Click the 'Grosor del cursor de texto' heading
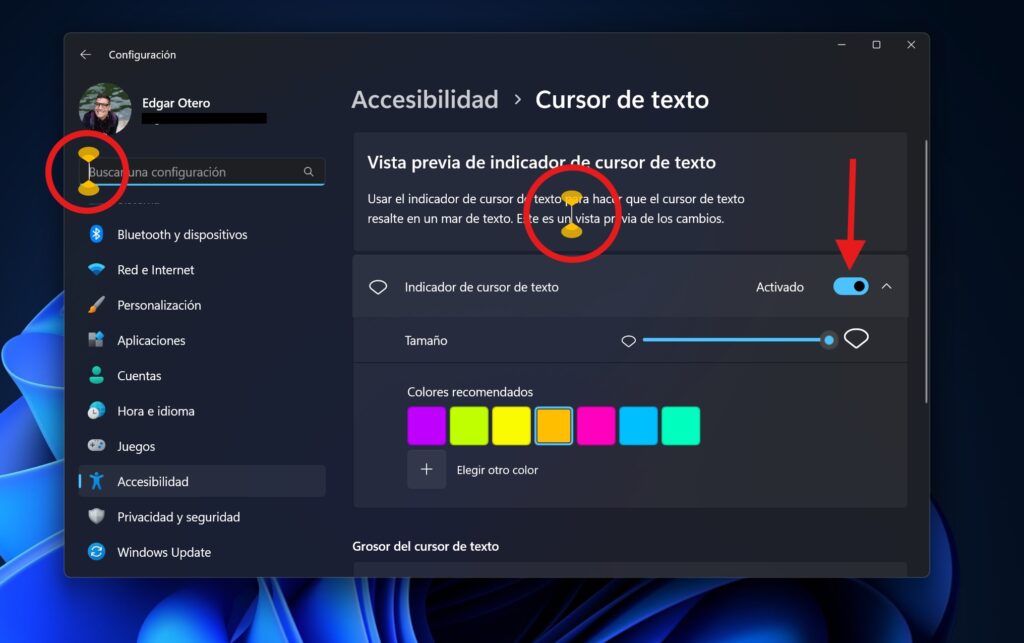 (425, 546)
